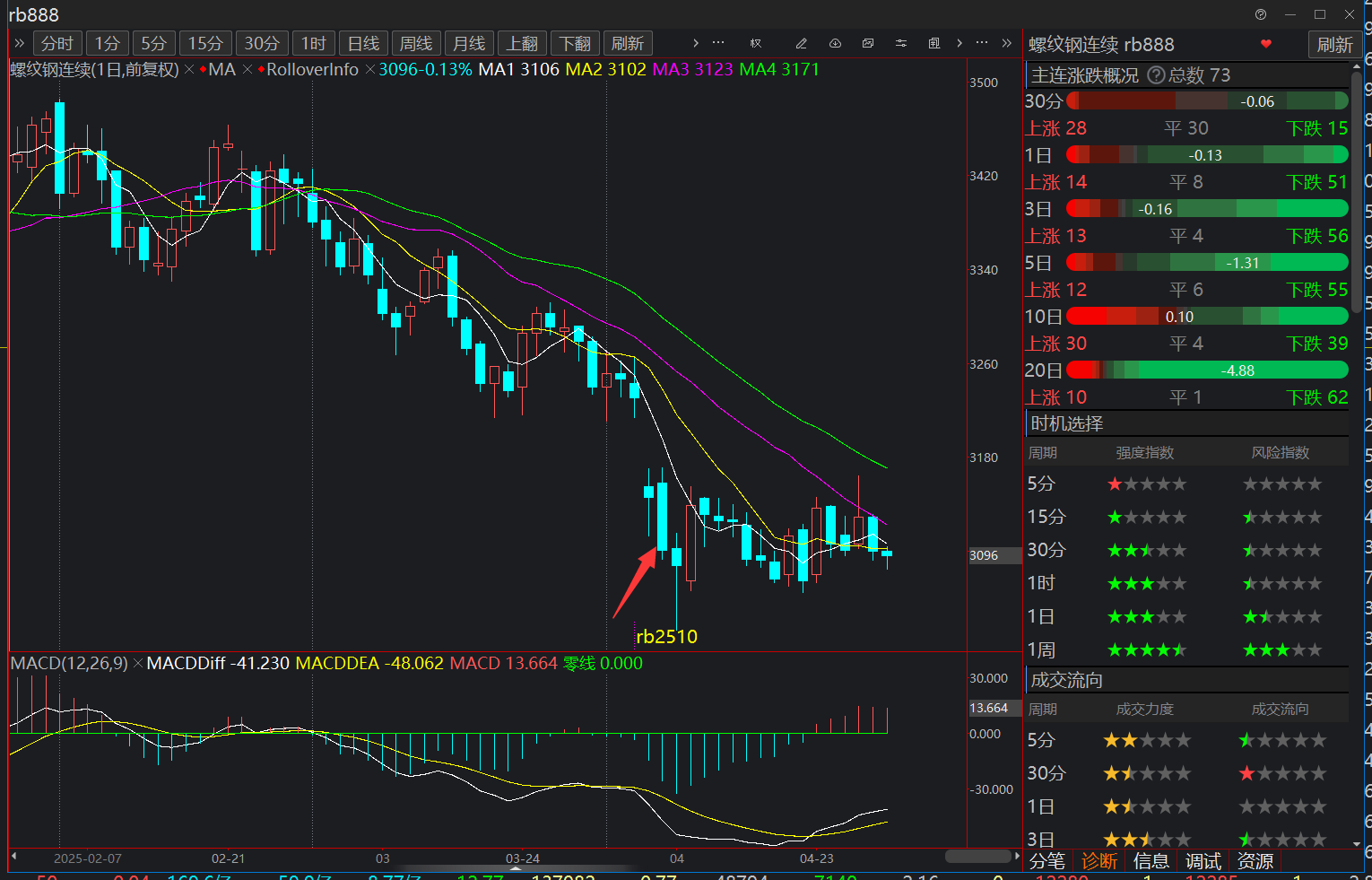
Task: Remove the main chart indicator via the X
Action: pos(189,69)
